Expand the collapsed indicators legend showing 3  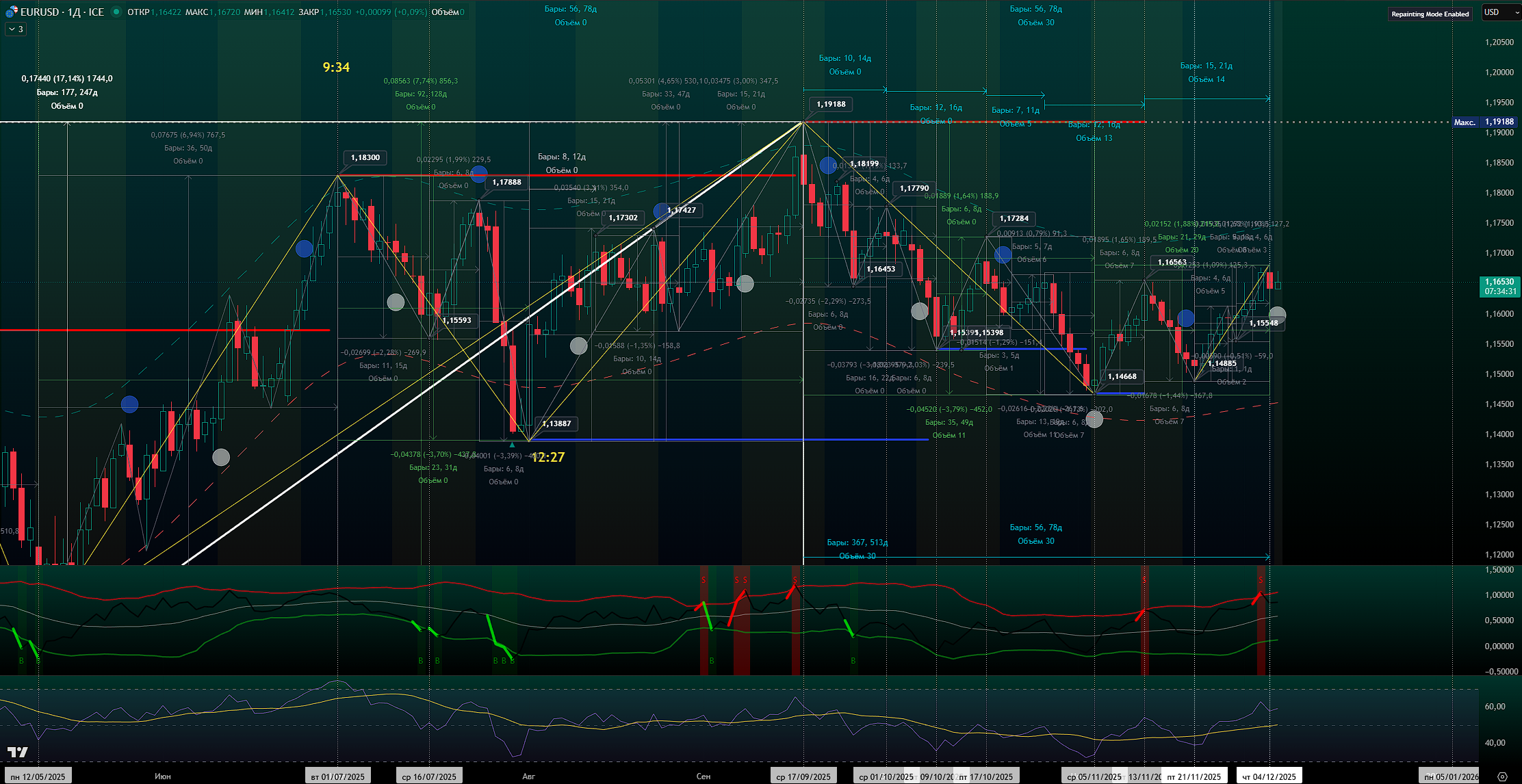[16, 29]
